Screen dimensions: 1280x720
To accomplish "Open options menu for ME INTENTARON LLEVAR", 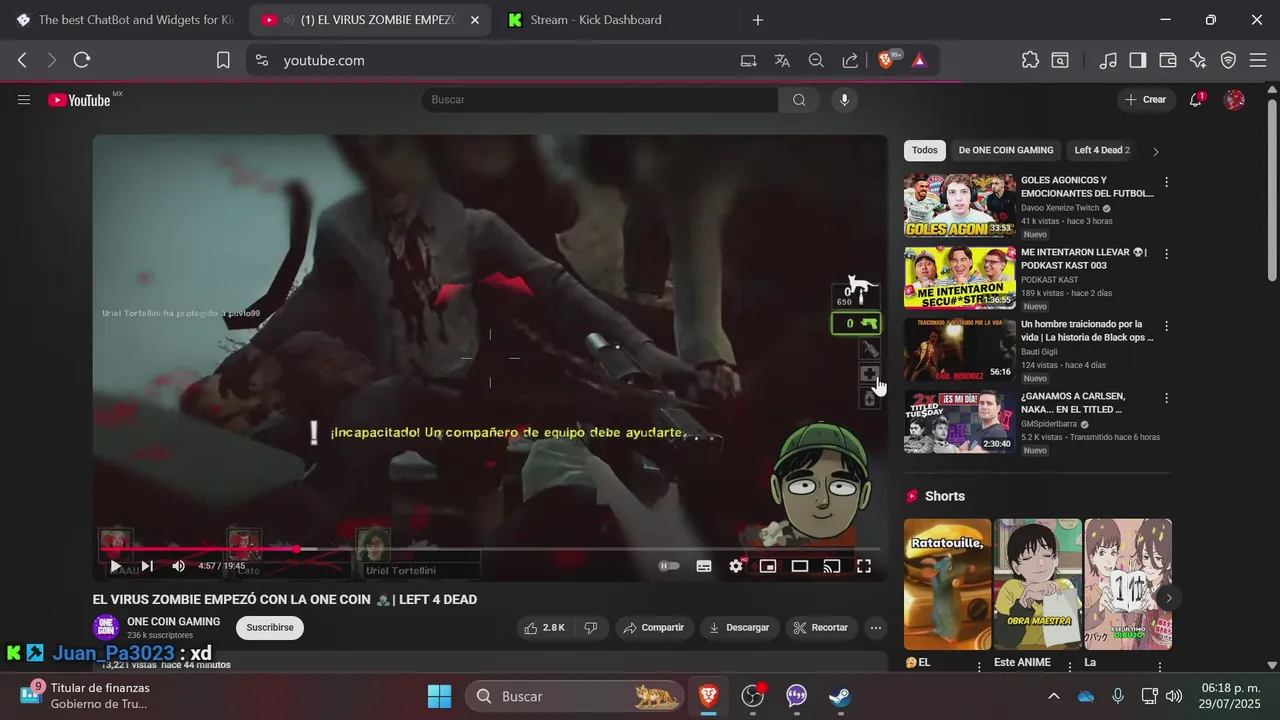I will pos(1166,254).
